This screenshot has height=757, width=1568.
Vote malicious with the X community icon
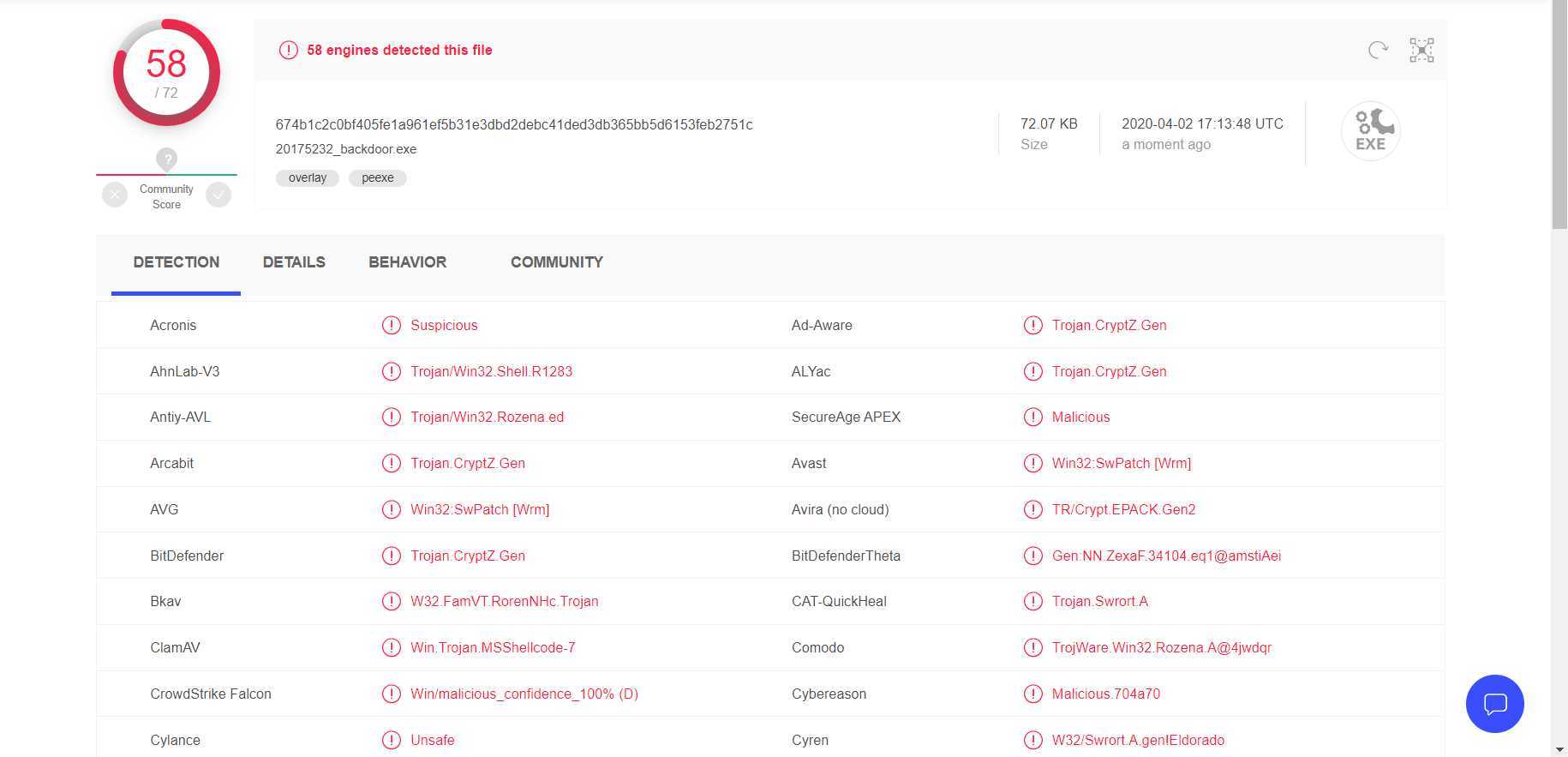coord(115,195)
